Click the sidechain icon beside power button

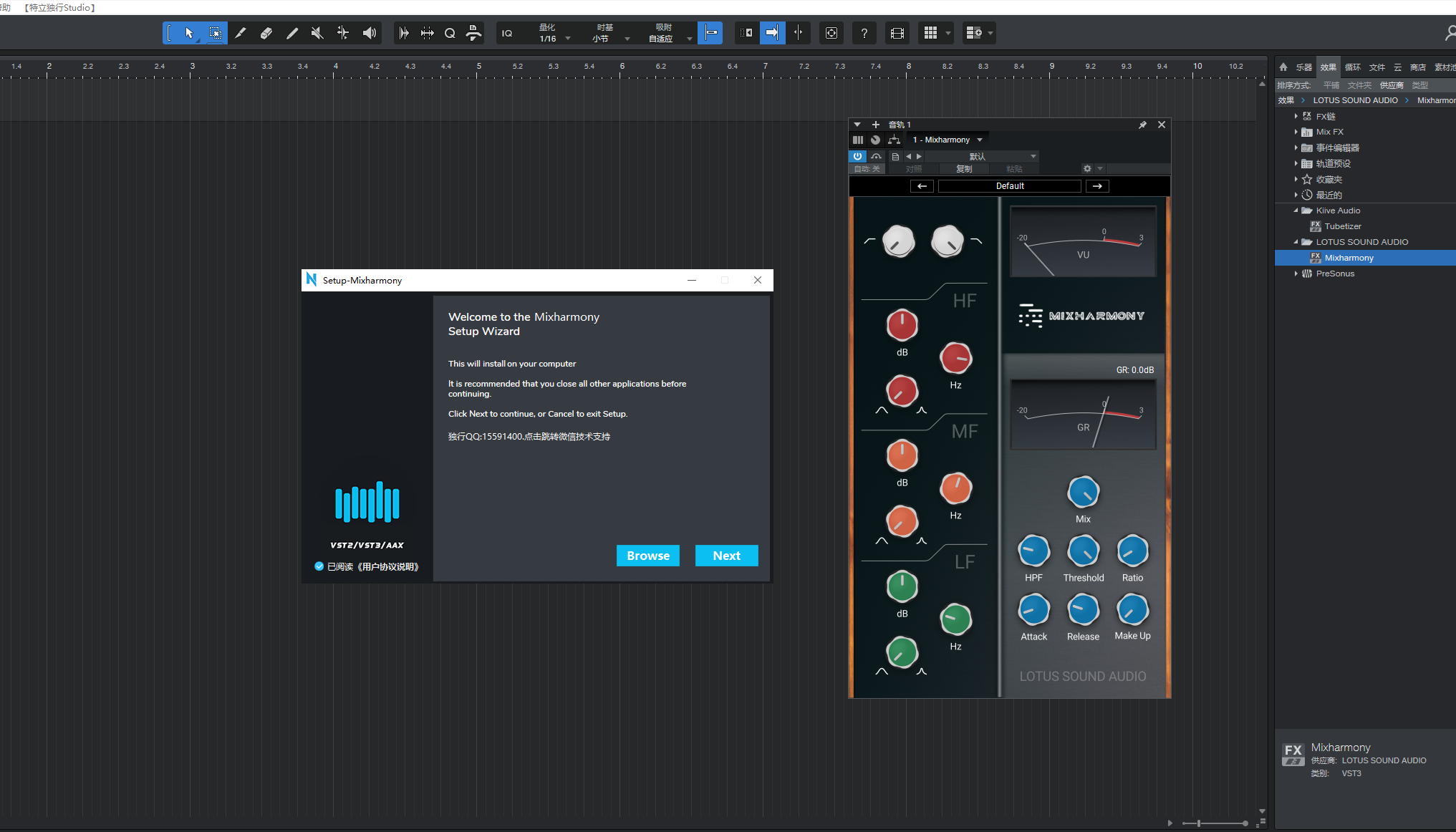pyautogui.click(x=876, y=156)
